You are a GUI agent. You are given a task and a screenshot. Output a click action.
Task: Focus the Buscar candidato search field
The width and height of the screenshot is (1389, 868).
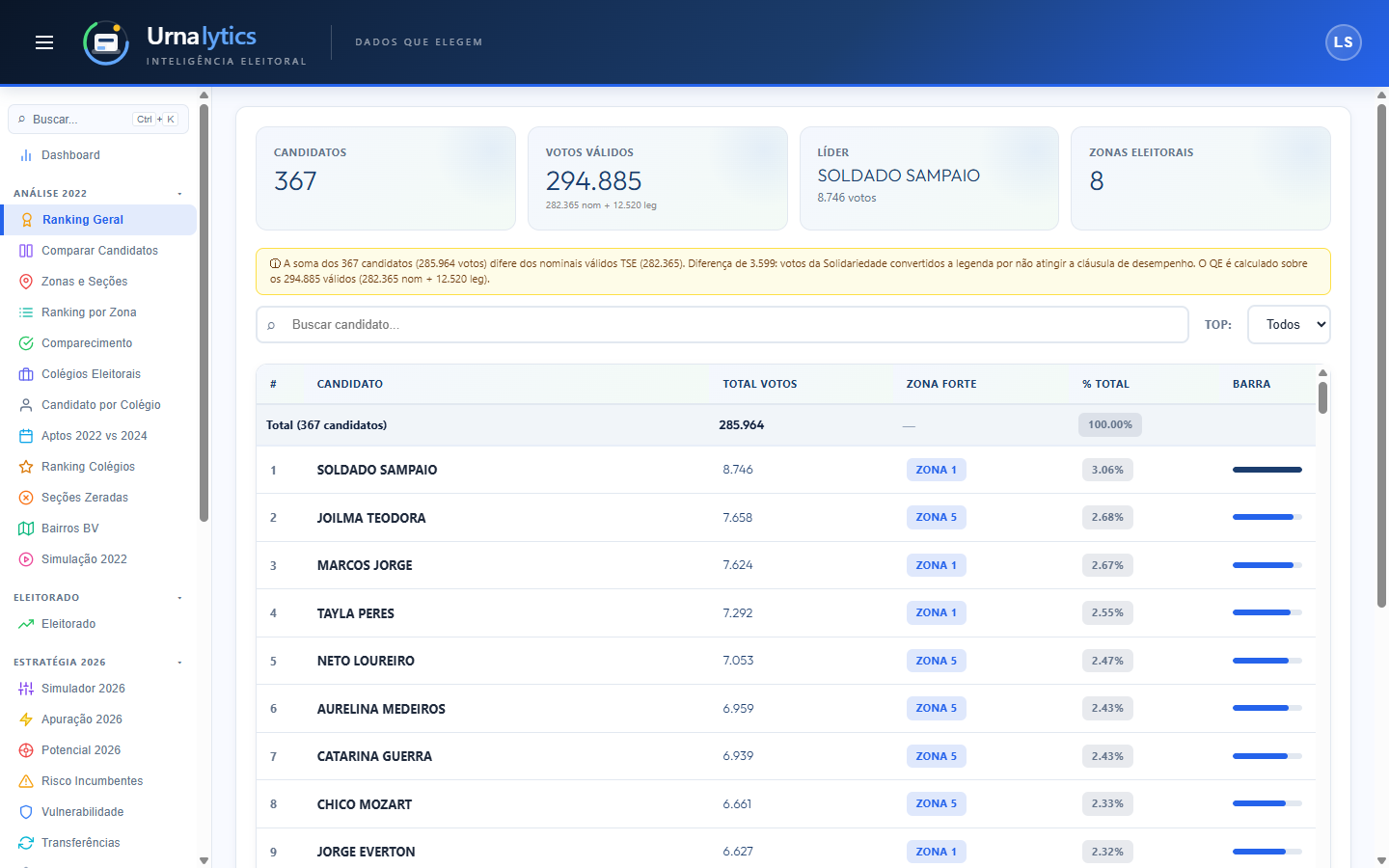click(722, 325)
